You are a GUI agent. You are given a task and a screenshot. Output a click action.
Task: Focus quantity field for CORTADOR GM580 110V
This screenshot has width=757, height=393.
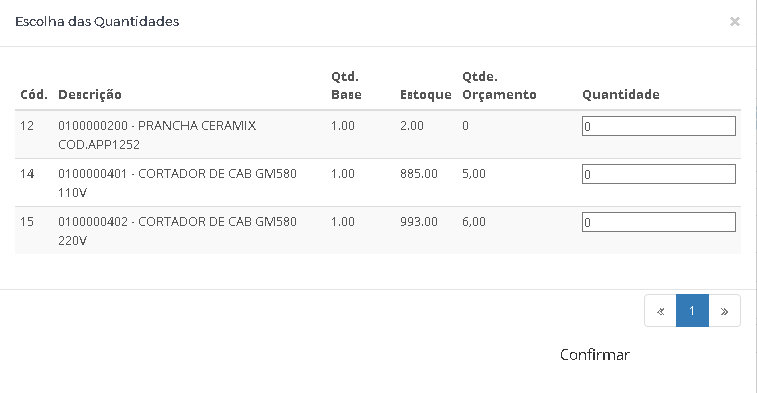(x=659, y=174)
